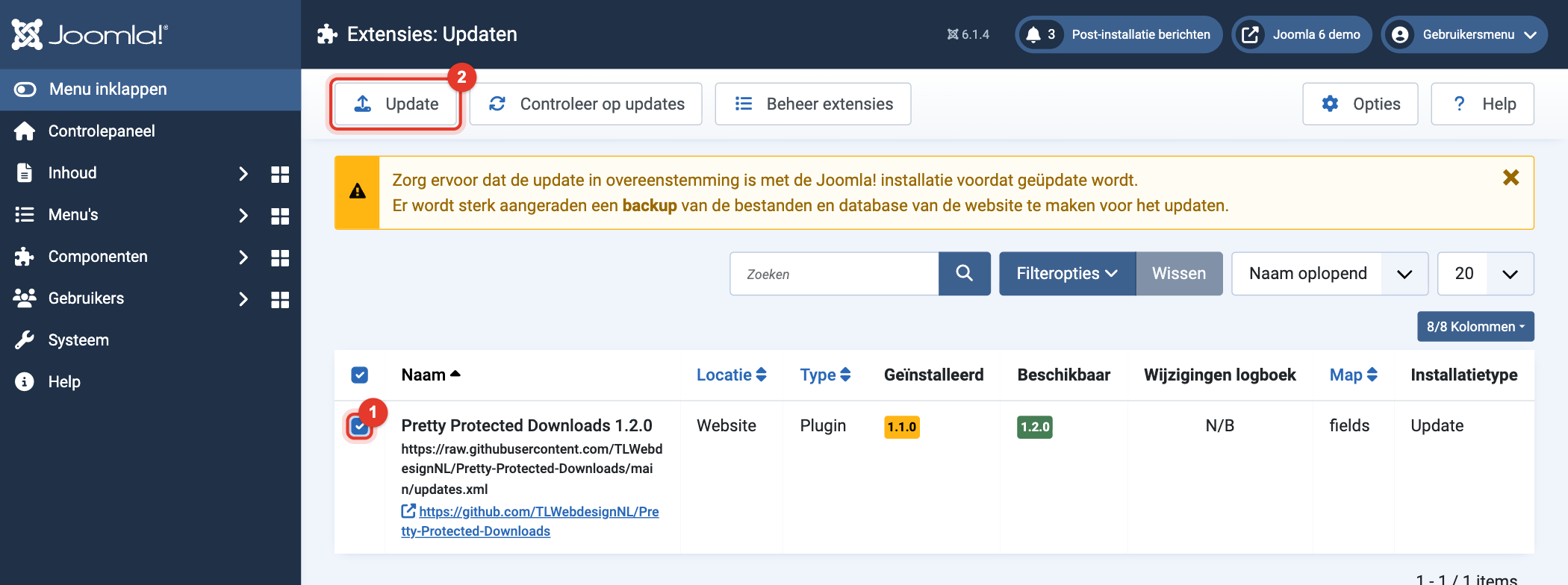Open the Gebruikersmenu dropdown

[x=1464, y=34]
